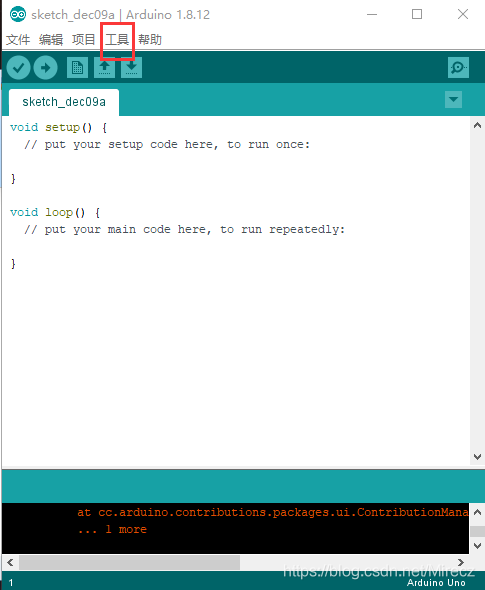
Task: Click the console vertical scrollbar thumb
Action: pyautogui.click(x=477, y=531)
